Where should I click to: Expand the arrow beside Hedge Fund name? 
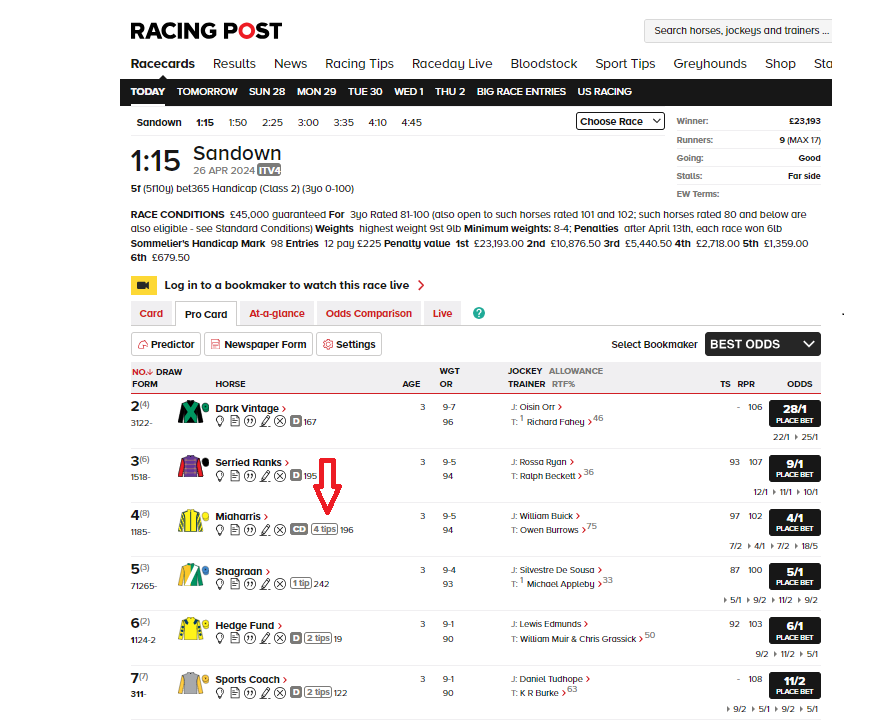pos(280,626)
